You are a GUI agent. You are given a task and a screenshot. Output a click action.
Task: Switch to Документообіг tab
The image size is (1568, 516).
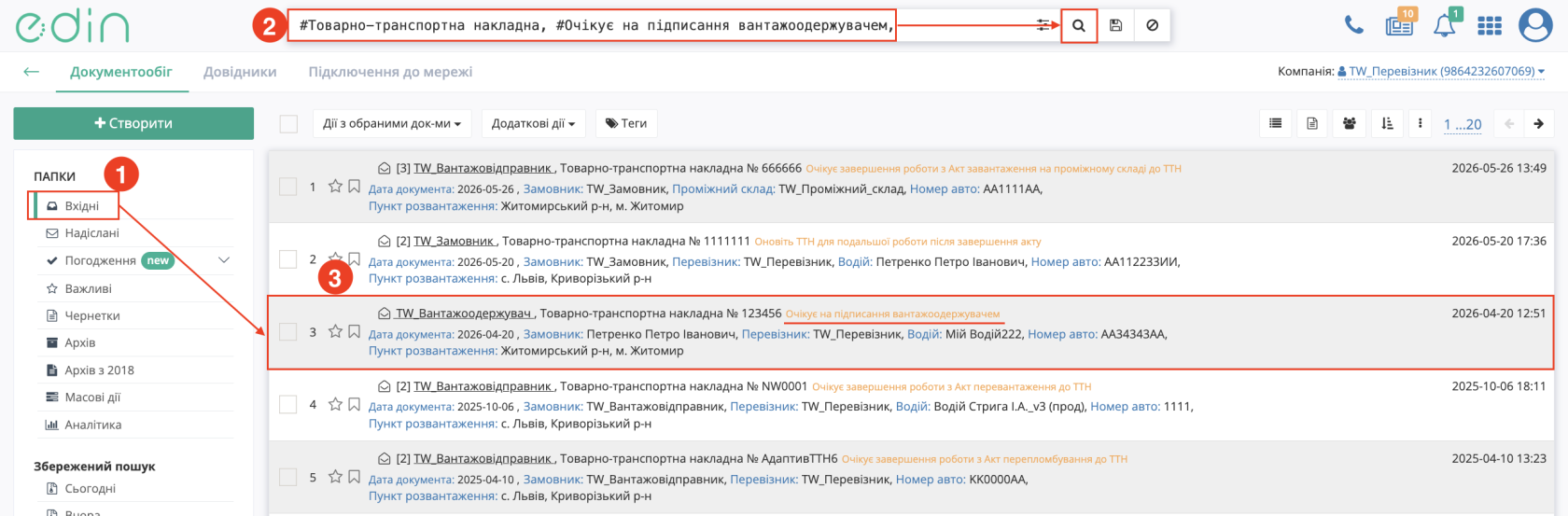(x=121, y=72)
